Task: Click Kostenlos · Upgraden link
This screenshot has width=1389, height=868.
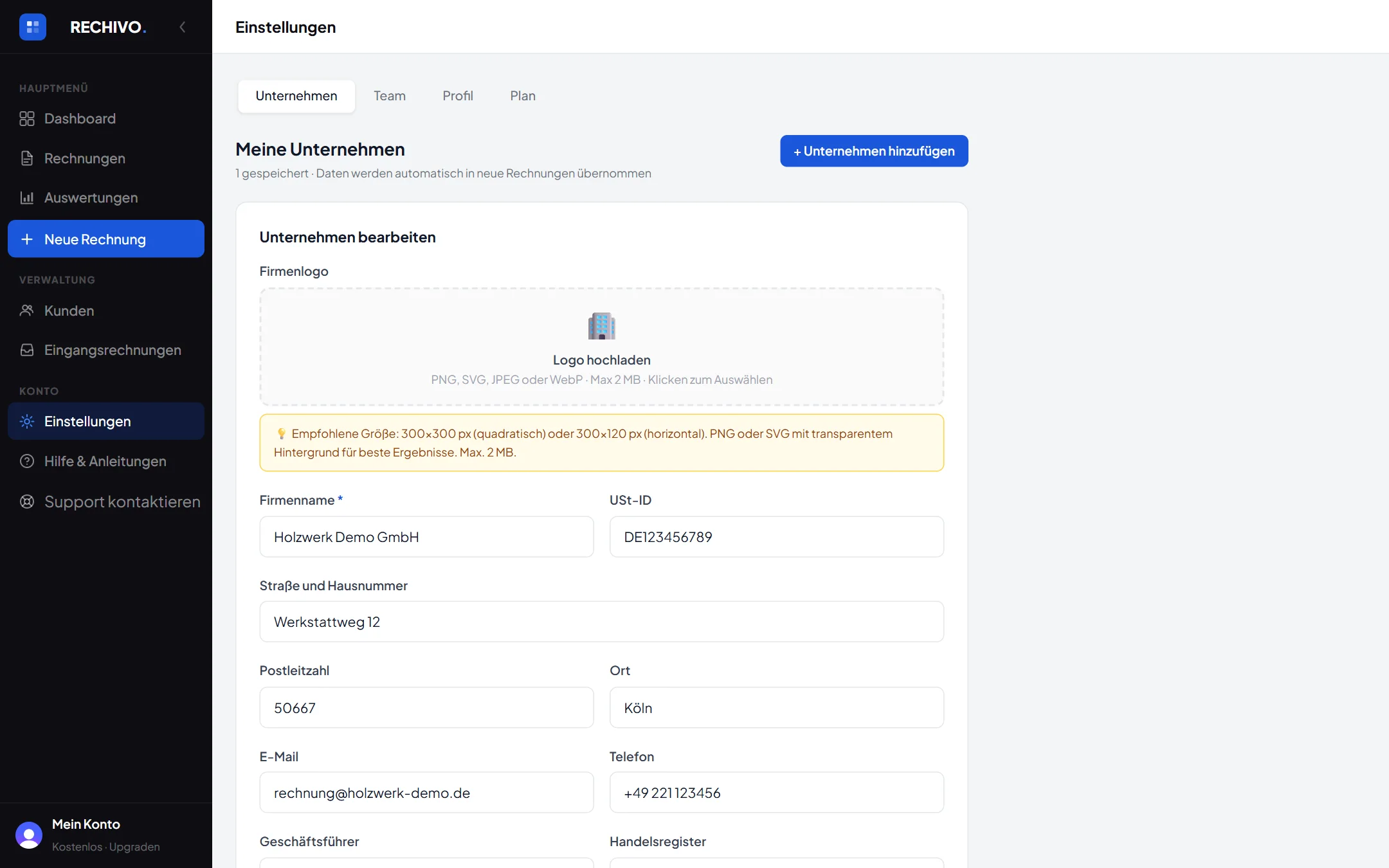Action: coord(106,847)
